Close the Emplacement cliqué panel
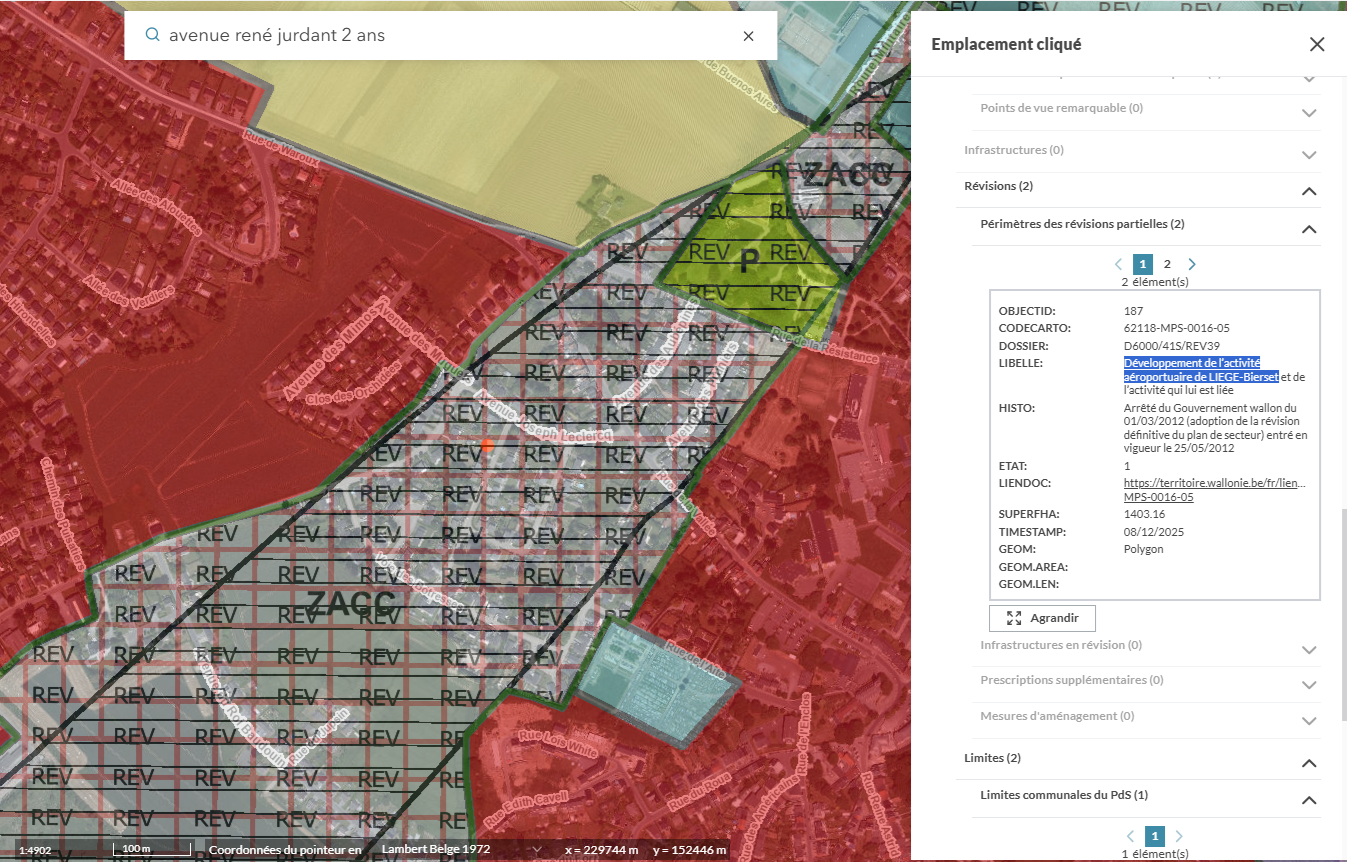This screenshot has width=1347, height=862. click(x=1316, y=44)
